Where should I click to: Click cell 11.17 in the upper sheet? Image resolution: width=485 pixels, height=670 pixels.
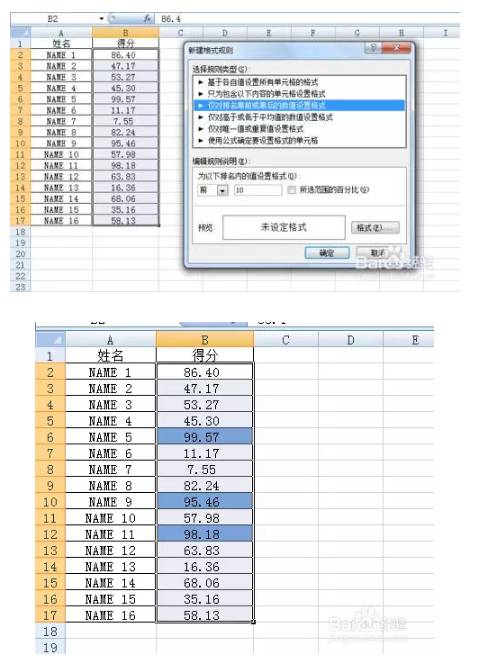tap(125, 110)
